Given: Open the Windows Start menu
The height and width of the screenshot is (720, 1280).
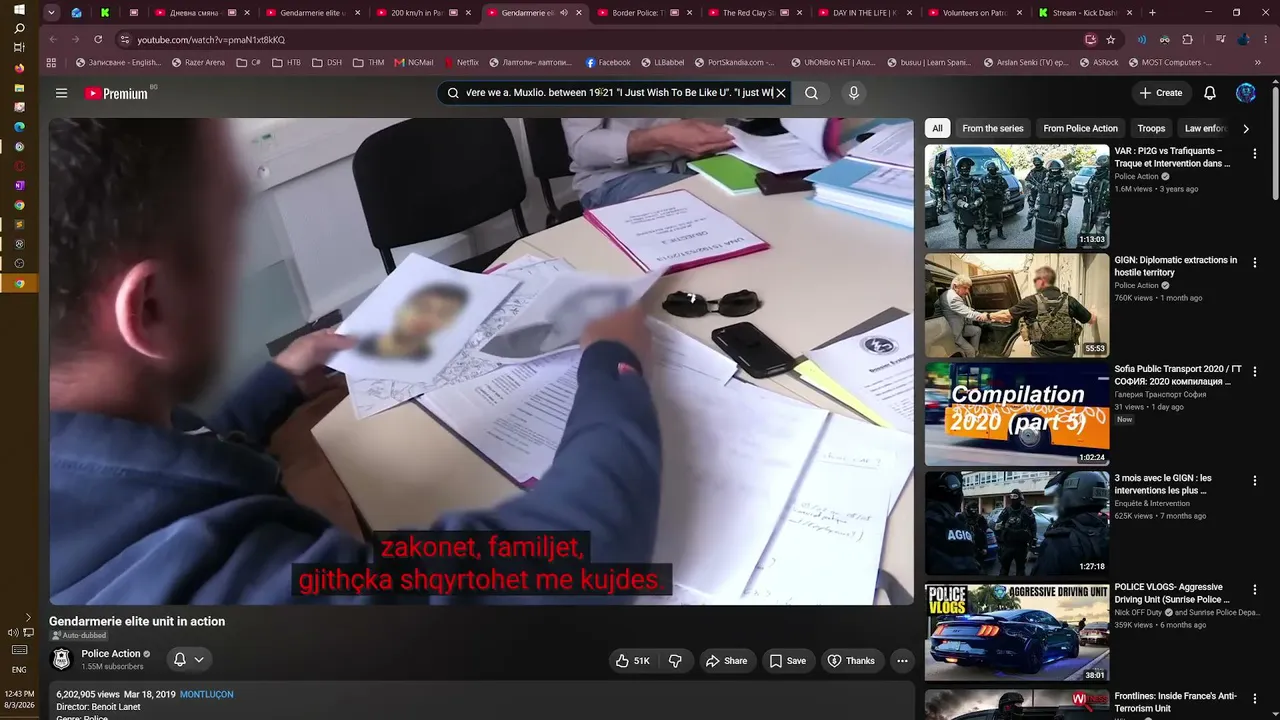Looking at the screenshot, I should 19,10.
